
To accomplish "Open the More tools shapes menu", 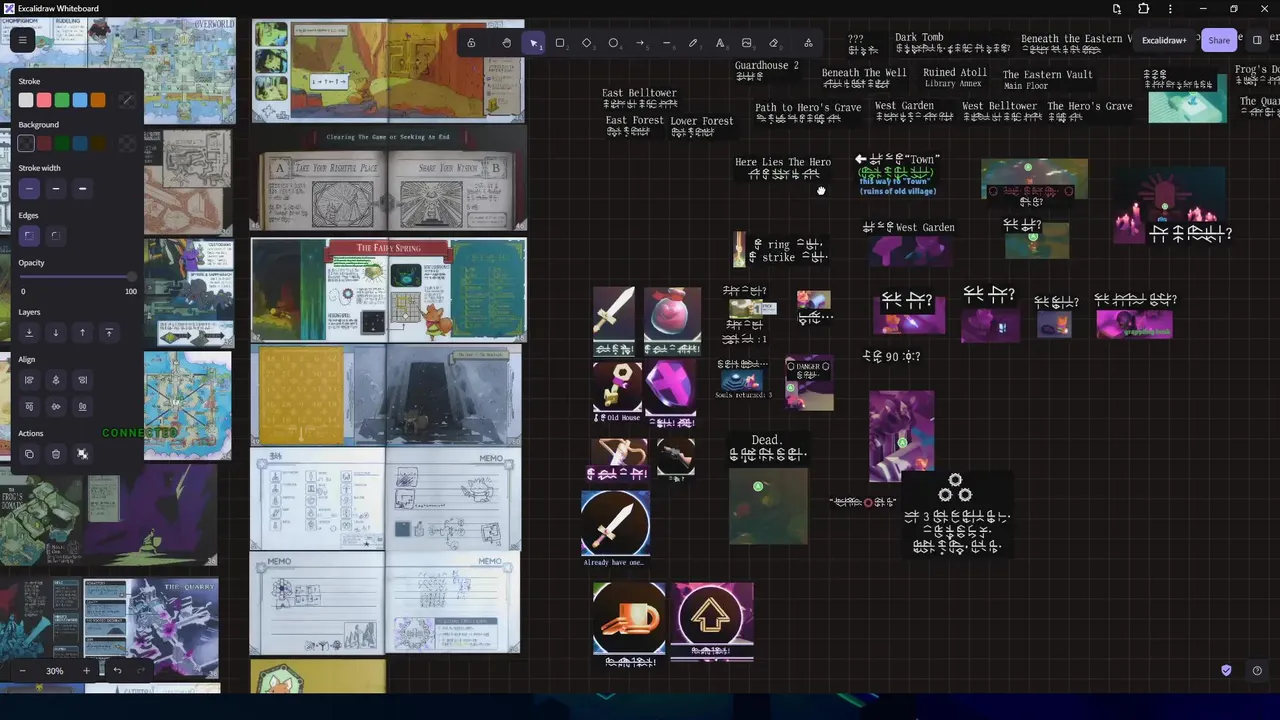I will tap(808, 43).
